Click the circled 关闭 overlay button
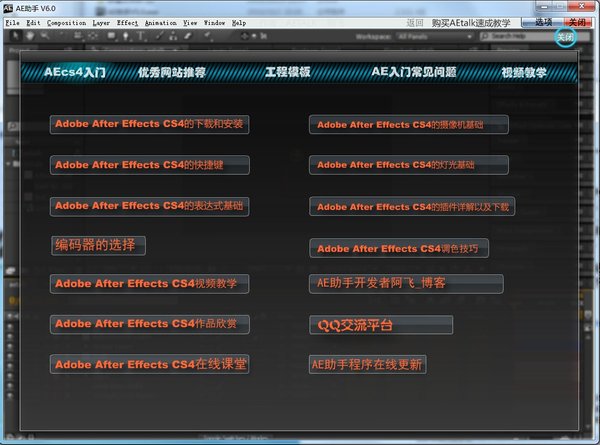Image resolution: width=600 pixels, height=445 pixels. (x=565, y=37)
